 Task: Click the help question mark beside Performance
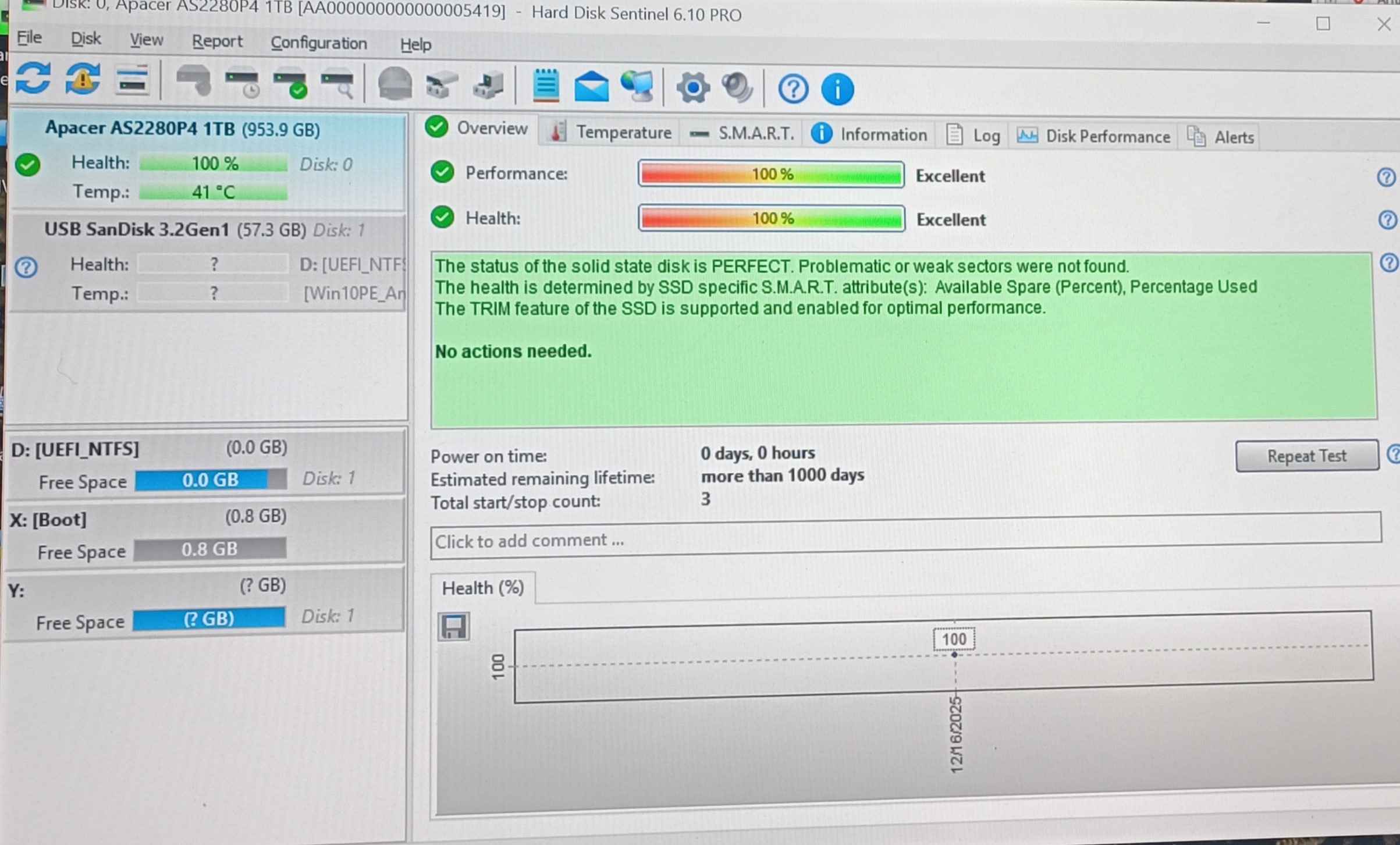tap(1386, 177)
